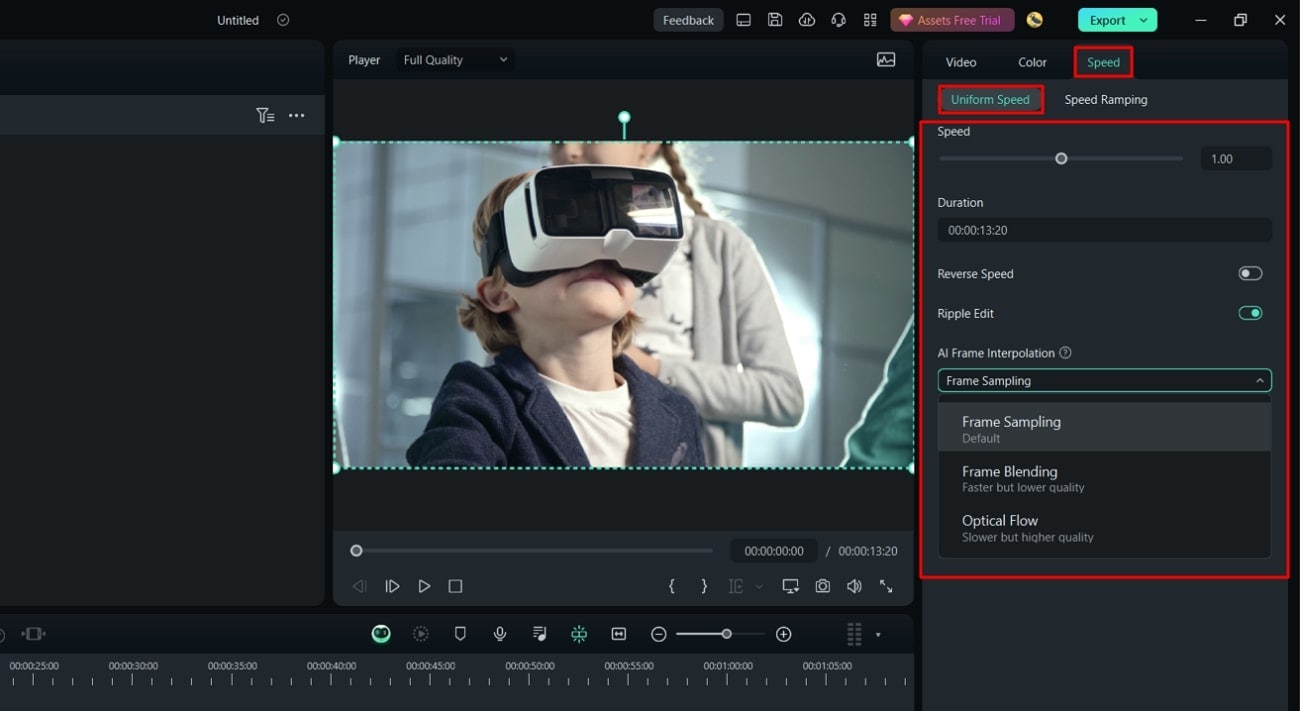
Task: Play the video preview
Action: pos(424,586)
